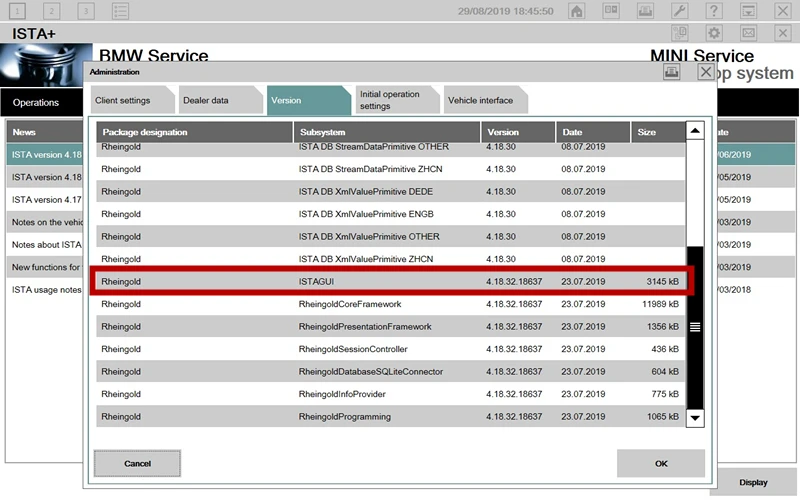Open the envelope feedback icon in ISTA+ bar
Viewport: 800px width, 500px height.
748,33
